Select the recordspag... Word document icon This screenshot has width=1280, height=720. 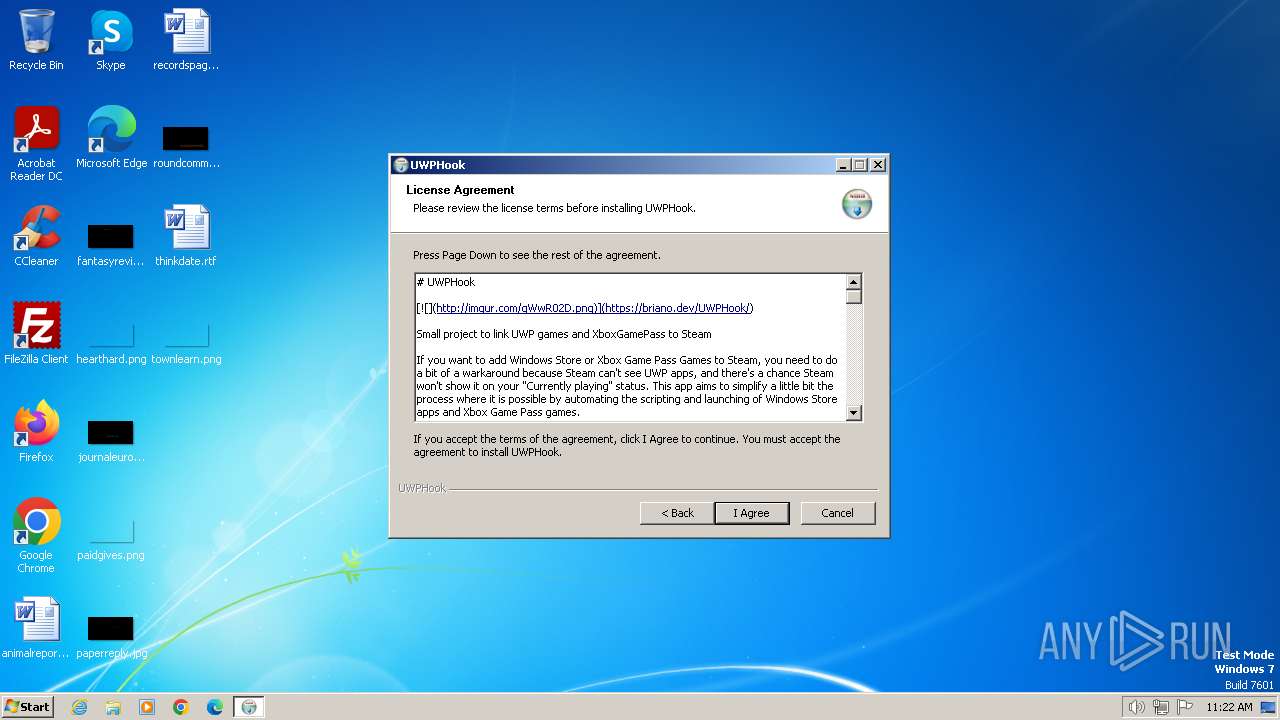(186, 40)
